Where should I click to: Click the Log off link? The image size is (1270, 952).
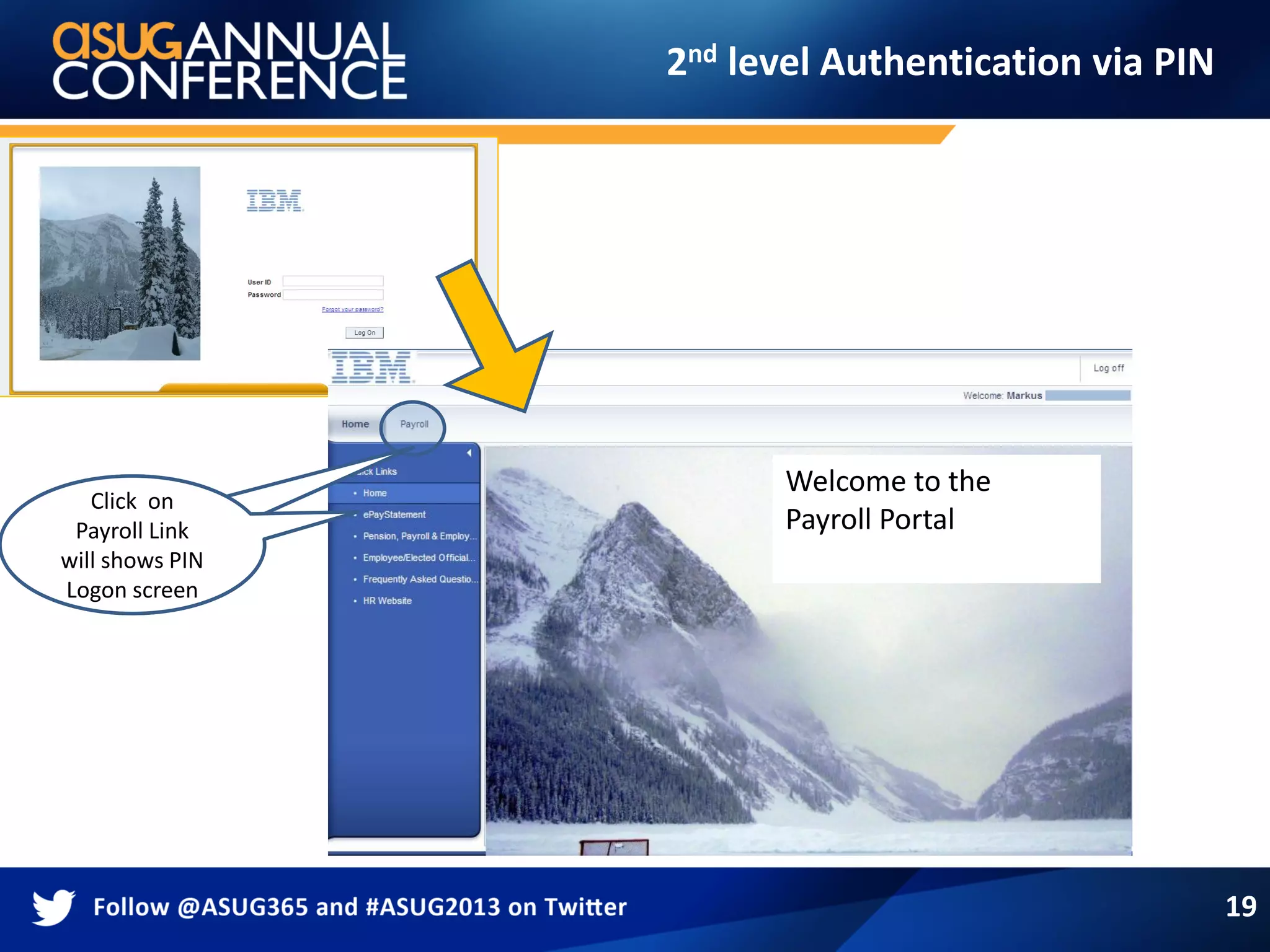1108,368
